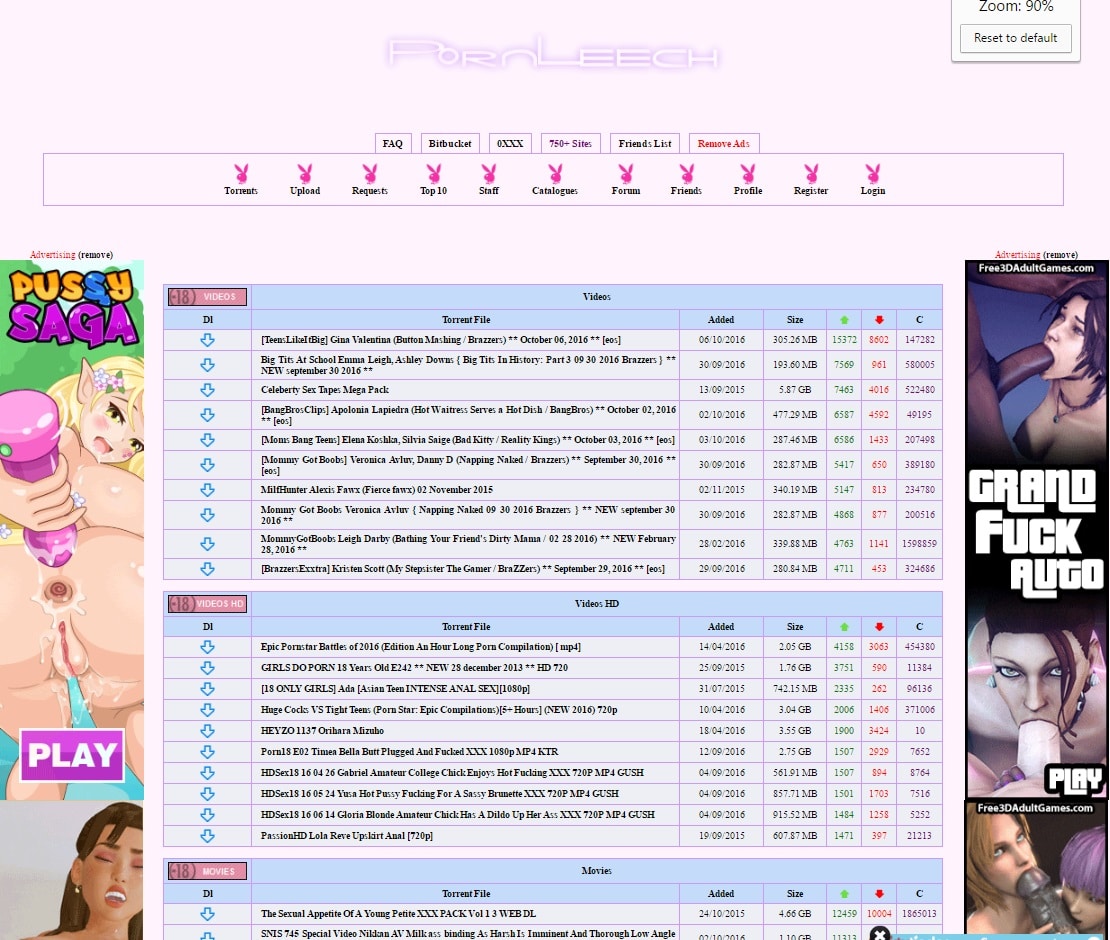The height and width of the screenshot is (940, 1110).
Task: Go to Requests via its bunny icon
Action: click(x=370, y=173)
